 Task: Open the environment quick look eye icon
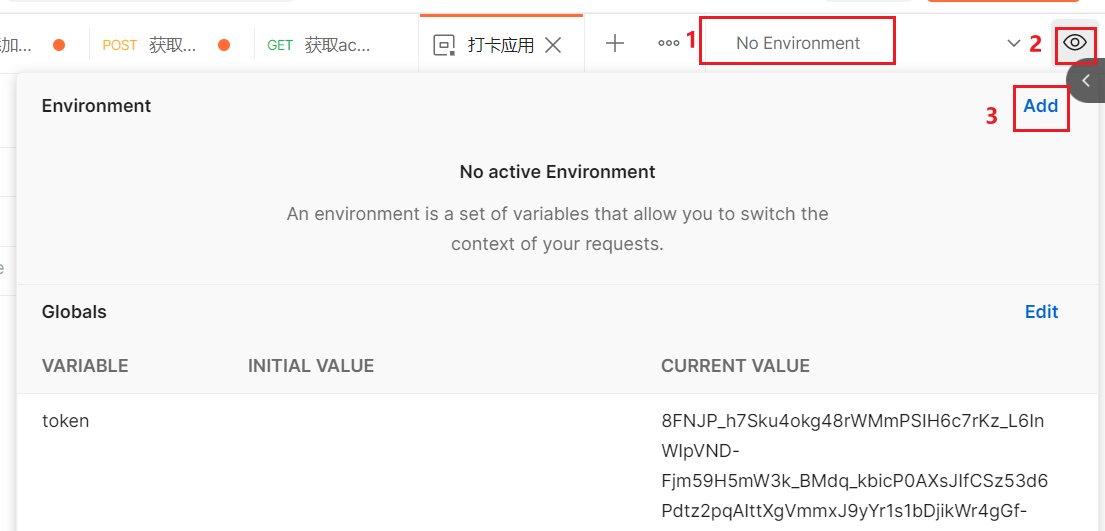1075,43
